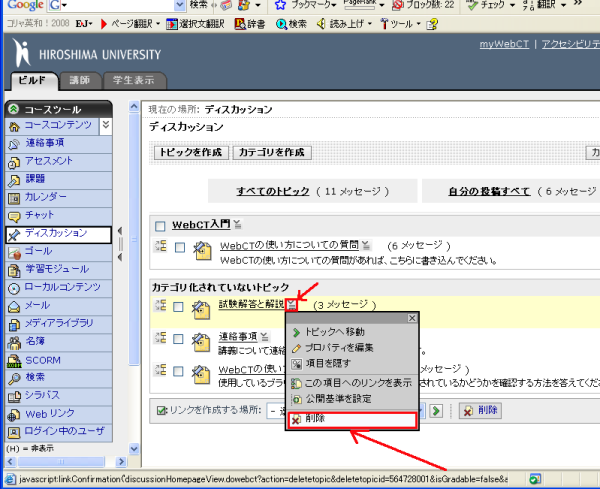Click the help icon in the translation toolbar
The width and height of the screenshot is (600, 489).
point(432,24)
